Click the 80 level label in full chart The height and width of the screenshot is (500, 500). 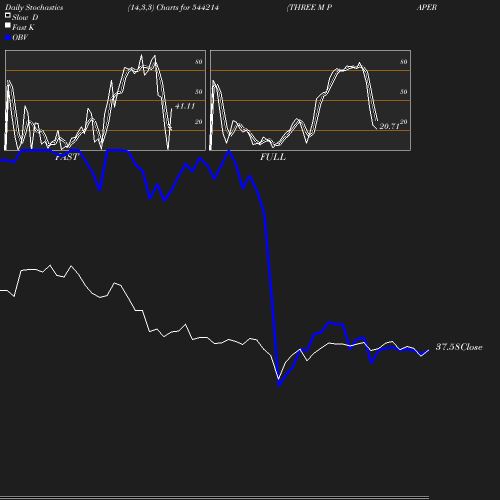[404, 62]
